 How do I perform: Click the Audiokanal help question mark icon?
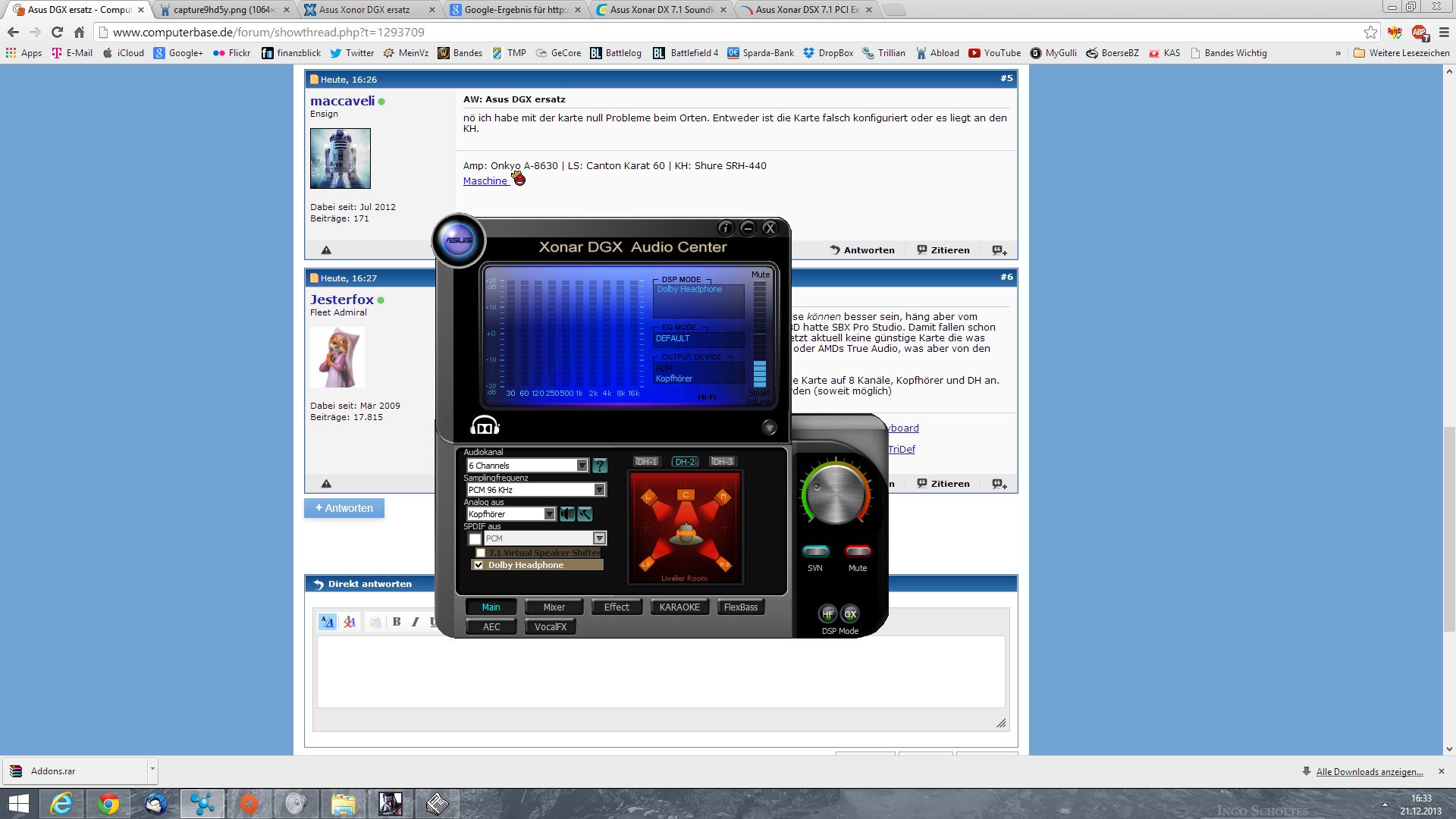(599, 466)
